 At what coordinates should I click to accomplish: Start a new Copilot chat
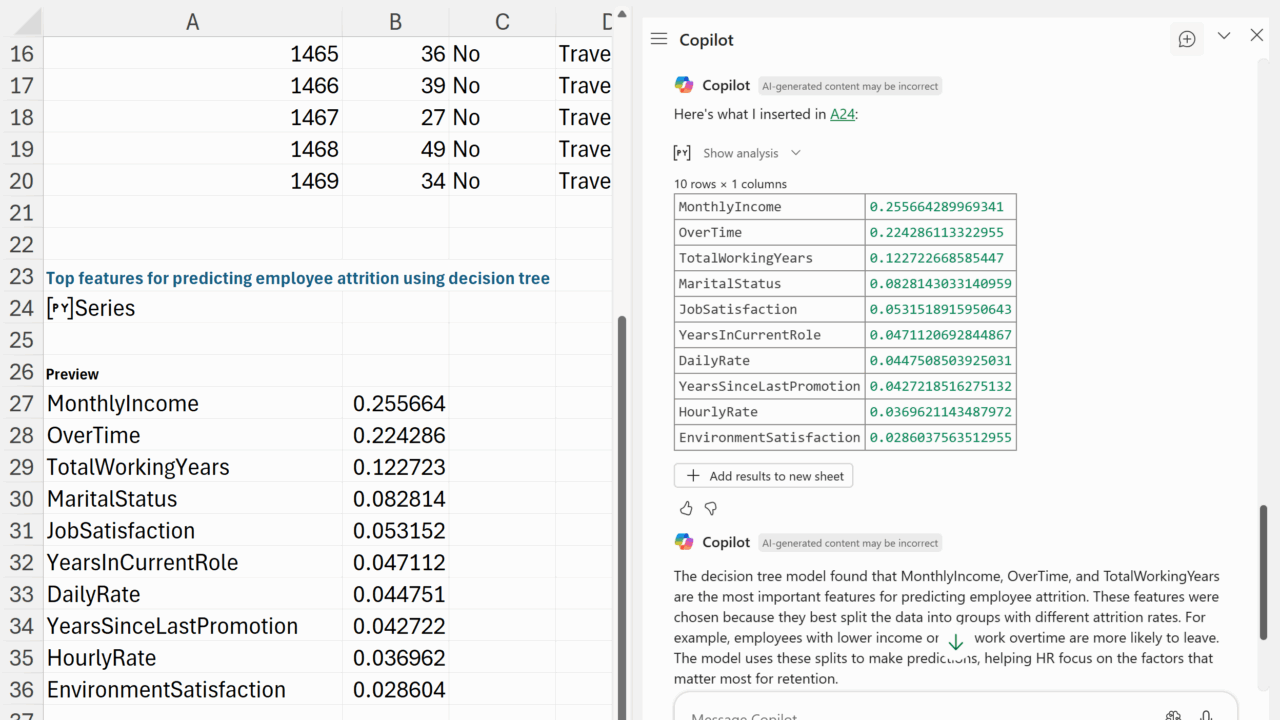click(1187, 39)
